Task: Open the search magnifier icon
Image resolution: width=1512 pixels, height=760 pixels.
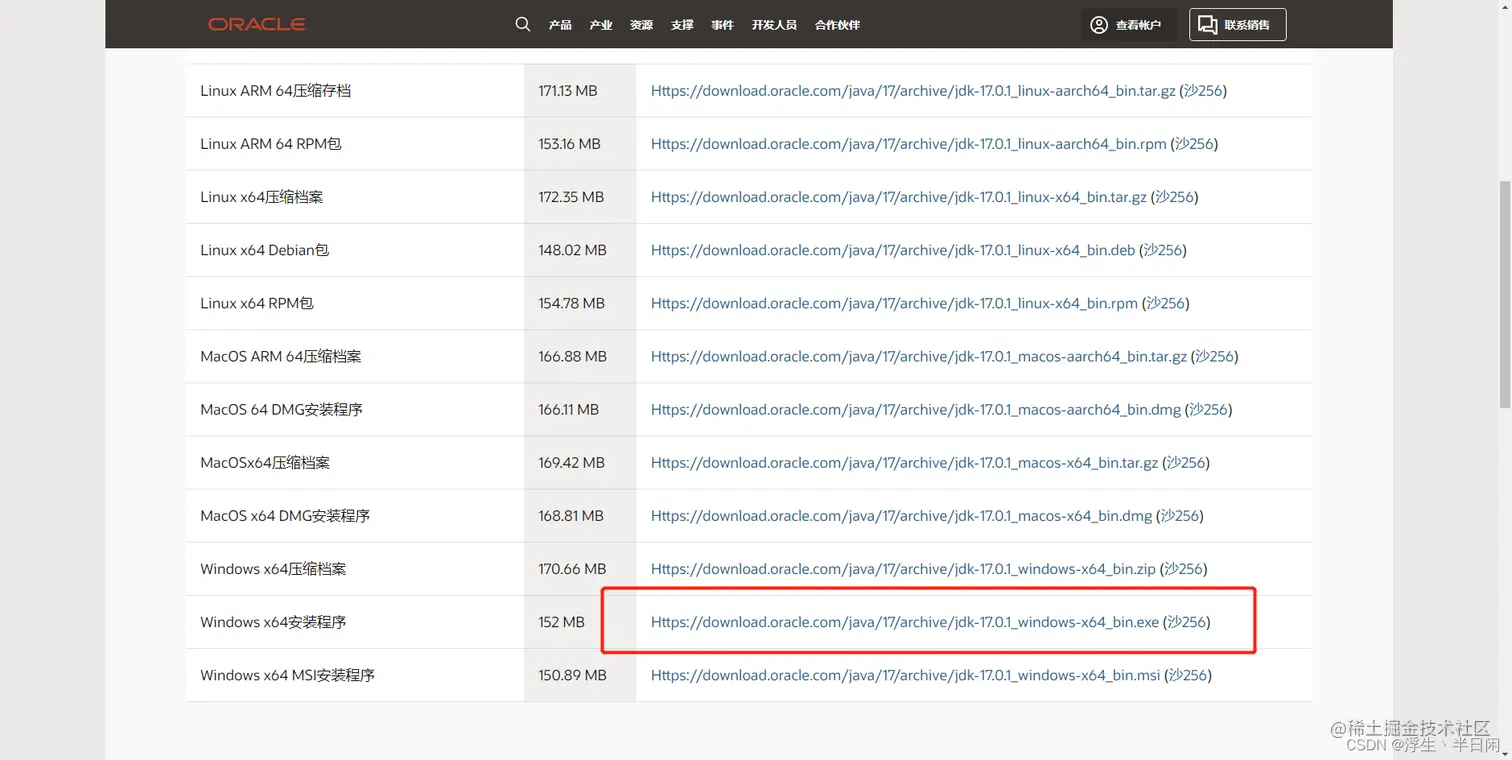Action: pos(522,24)
